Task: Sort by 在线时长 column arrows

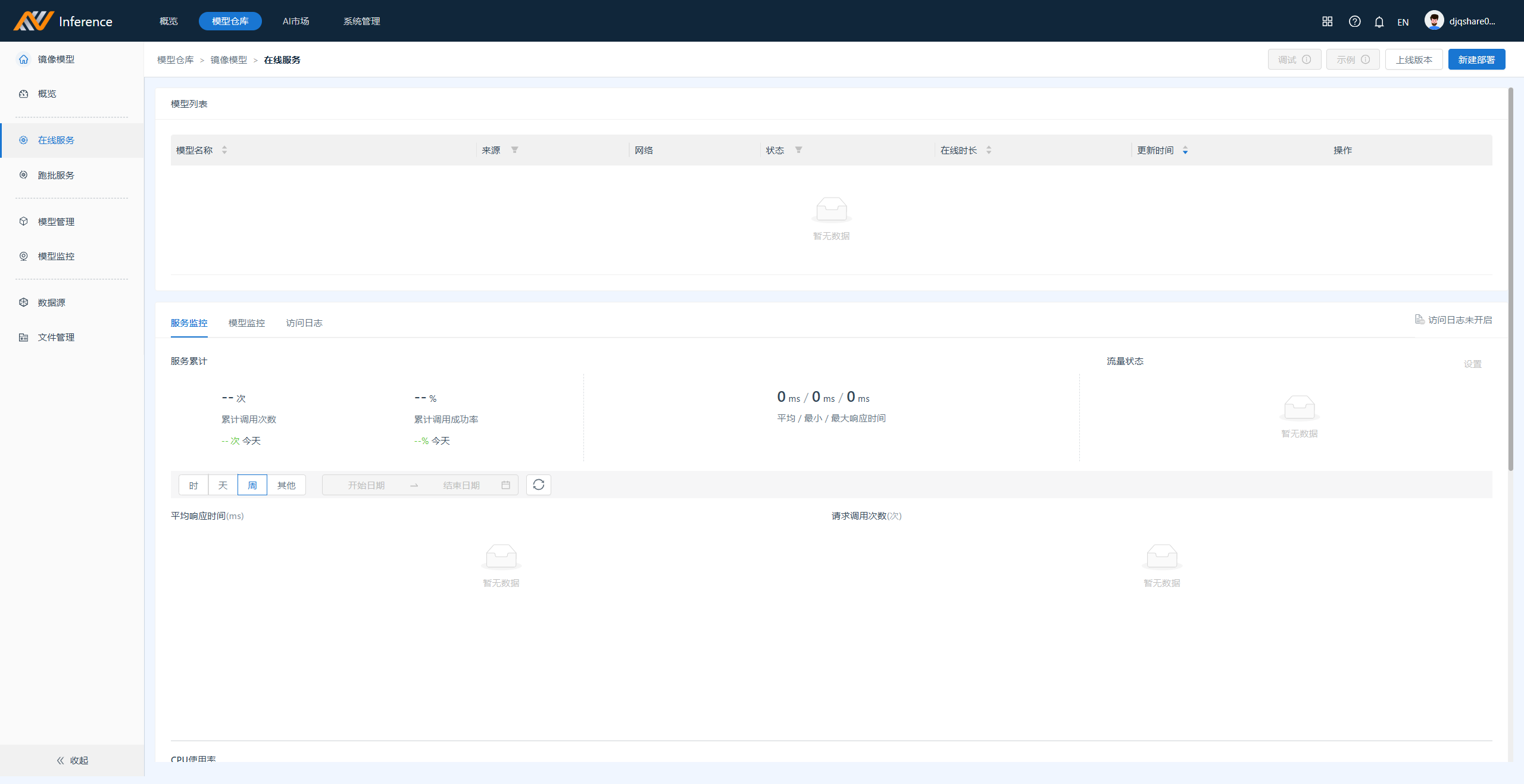Action: coord(988,150)
